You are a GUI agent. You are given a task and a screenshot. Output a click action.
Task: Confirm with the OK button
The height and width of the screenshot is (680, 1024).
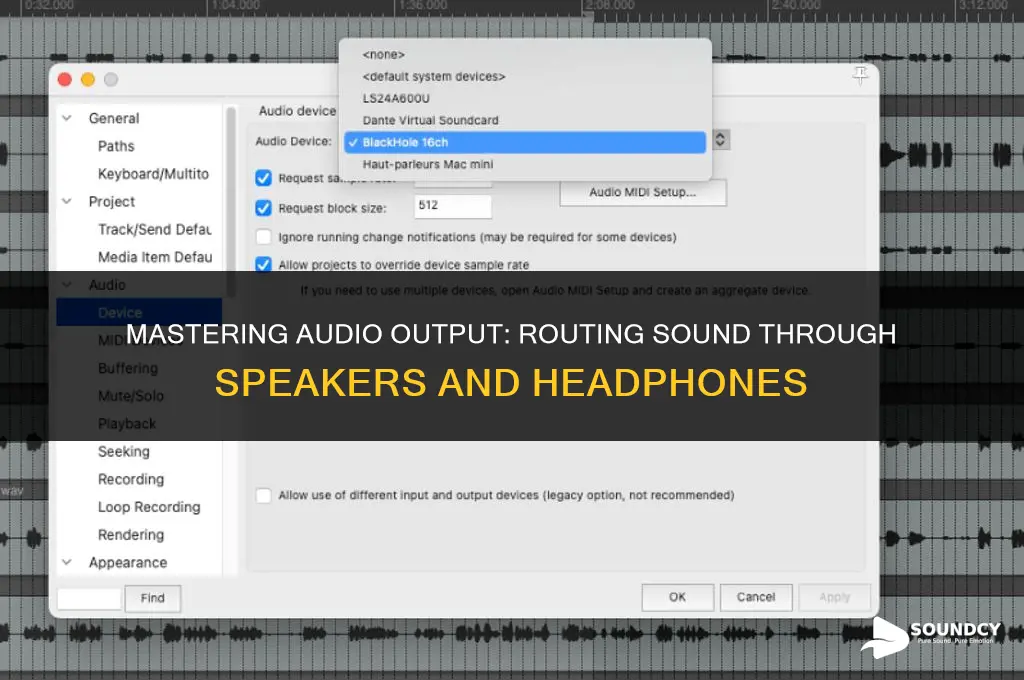click(x=677, y=597)
